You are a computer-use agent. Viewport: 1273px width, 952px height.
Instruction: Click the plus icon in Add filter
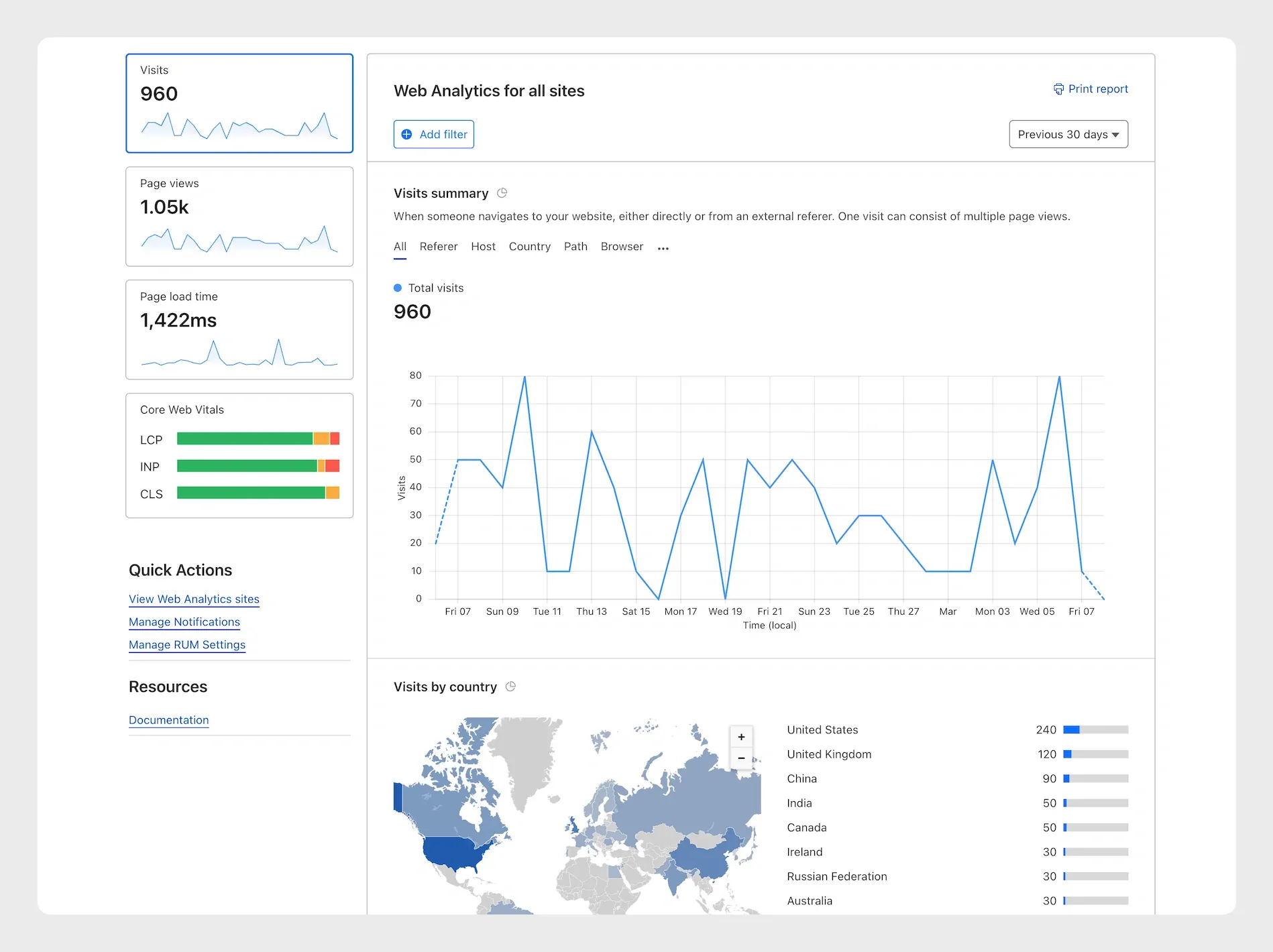click(406, 135)
